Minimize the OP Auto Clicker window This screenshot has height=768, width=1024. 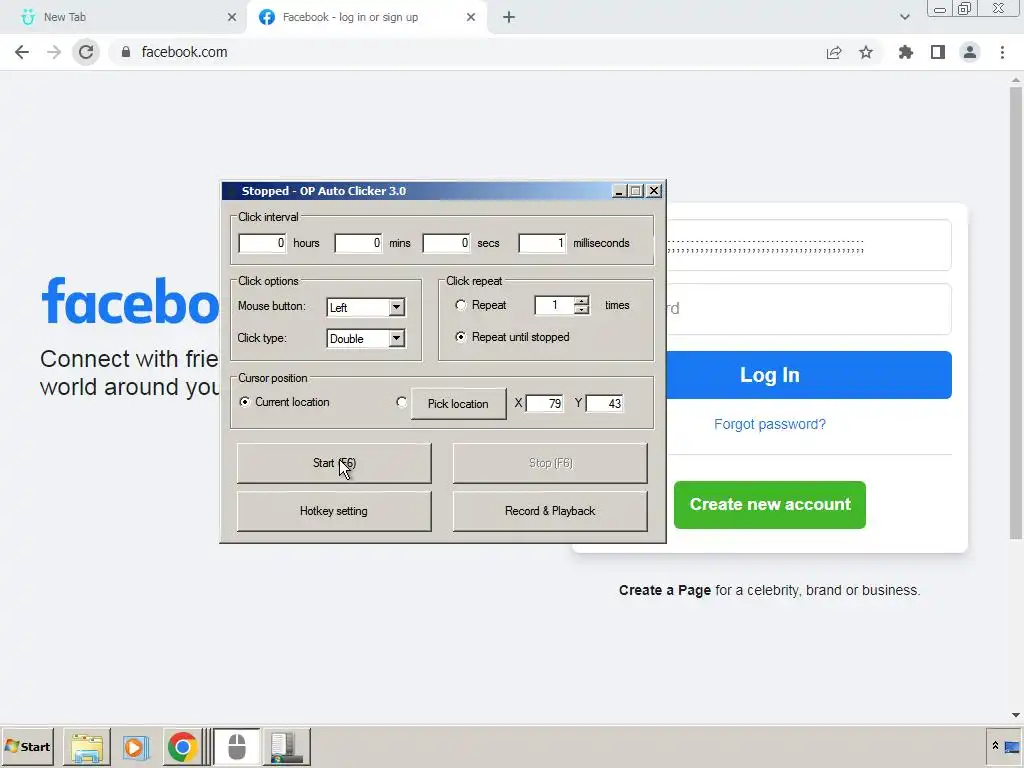pos(619,191)
